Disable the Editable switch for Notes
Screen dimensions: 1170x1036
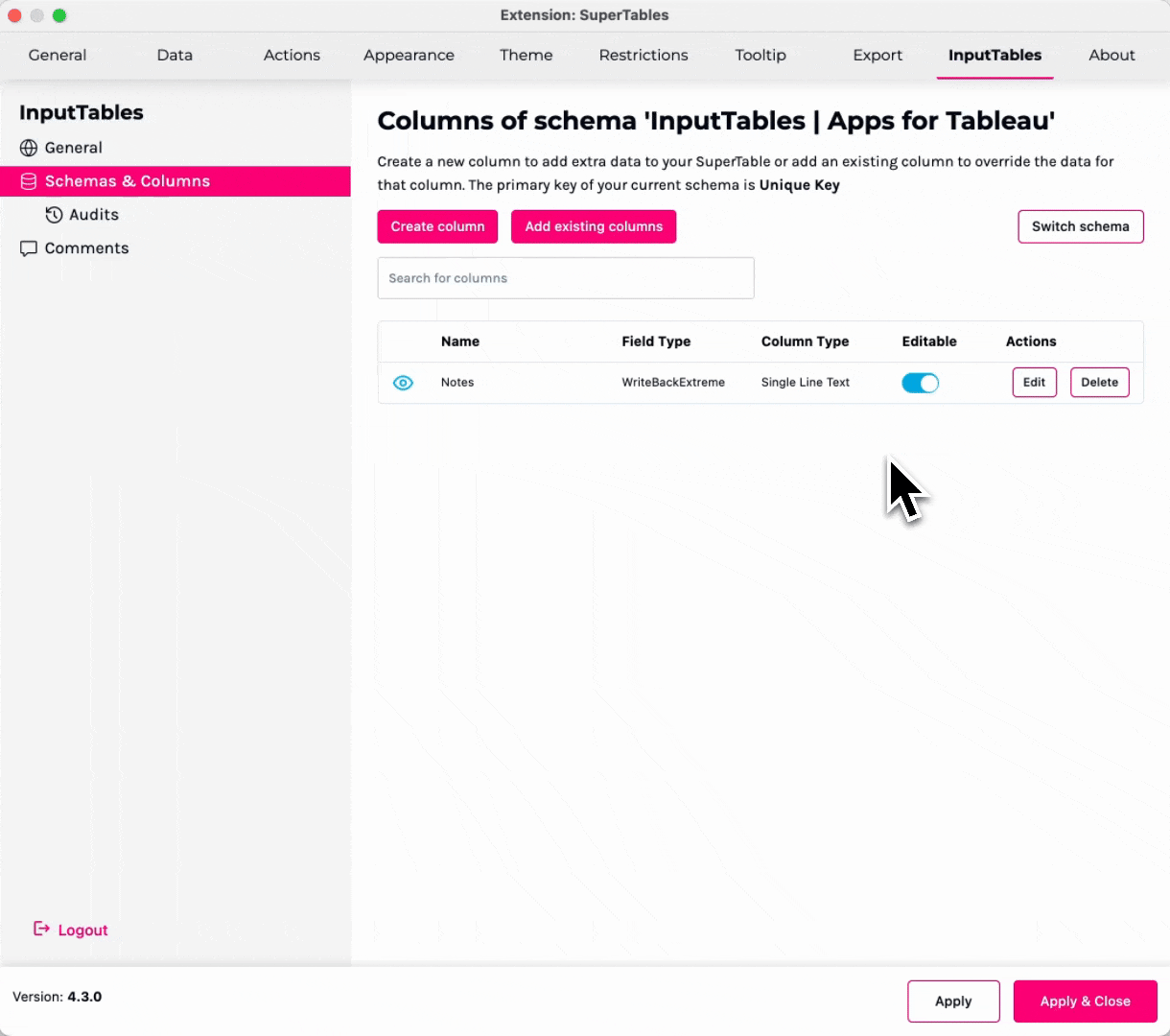[x=920, y=383]
